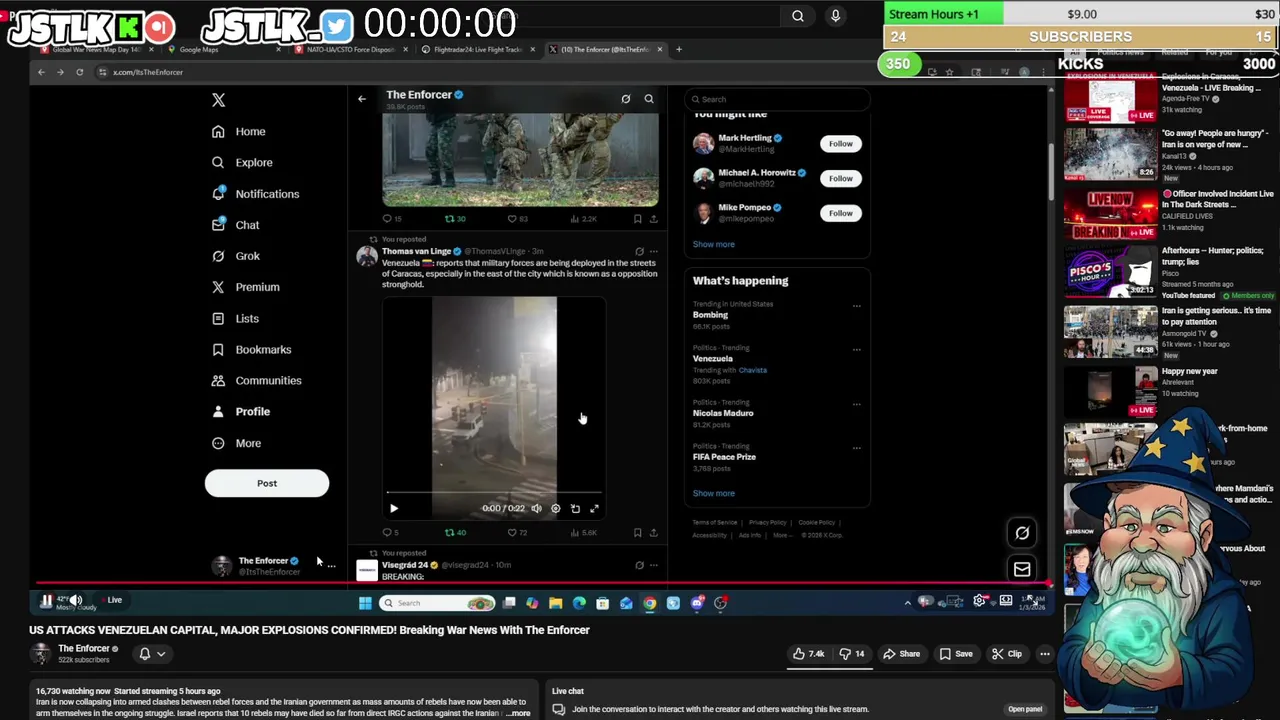Save the YouTube video to playlist

(x=955, y=654)
